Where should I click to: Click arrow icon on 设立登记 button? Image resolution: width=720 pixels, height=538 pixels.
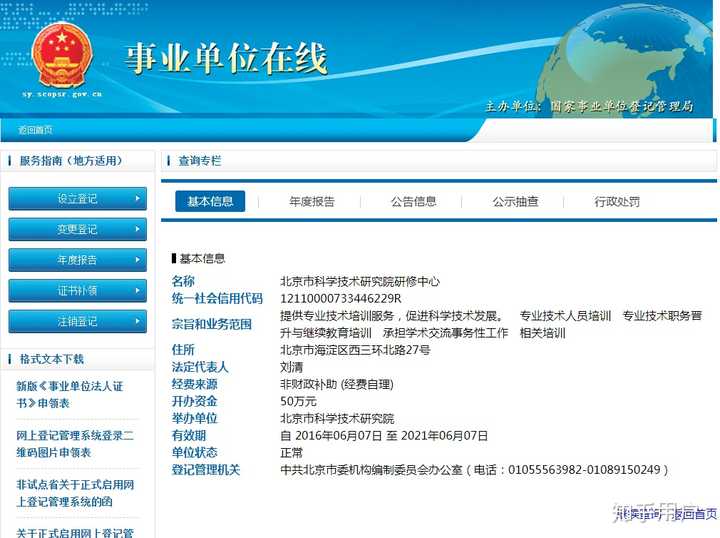click(x=137, y=198)
